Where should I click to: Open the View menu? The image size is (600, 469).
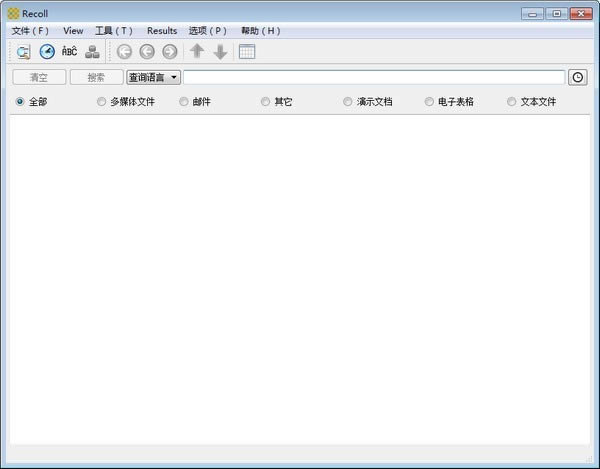pyautogui.click(x=73, y=31)
